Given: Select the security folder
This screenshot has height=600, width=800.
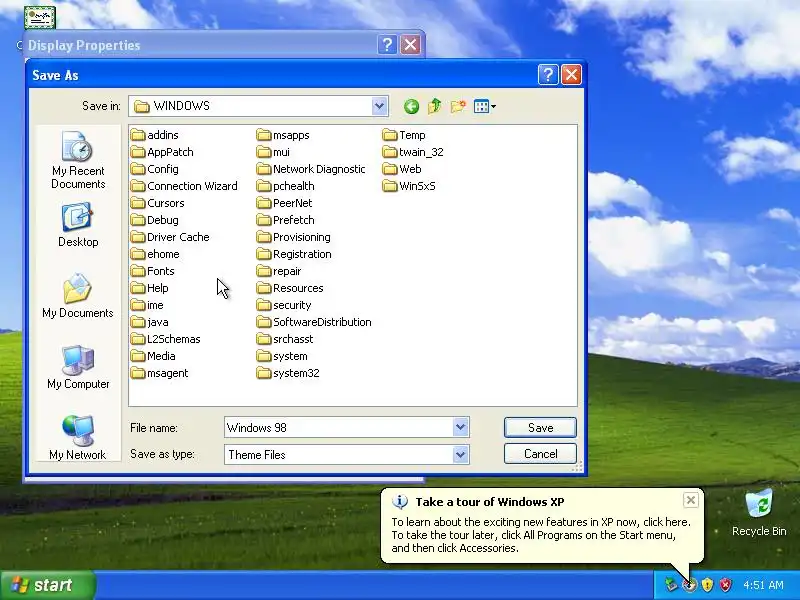Looking at the screenshot, I should (284, 305).
